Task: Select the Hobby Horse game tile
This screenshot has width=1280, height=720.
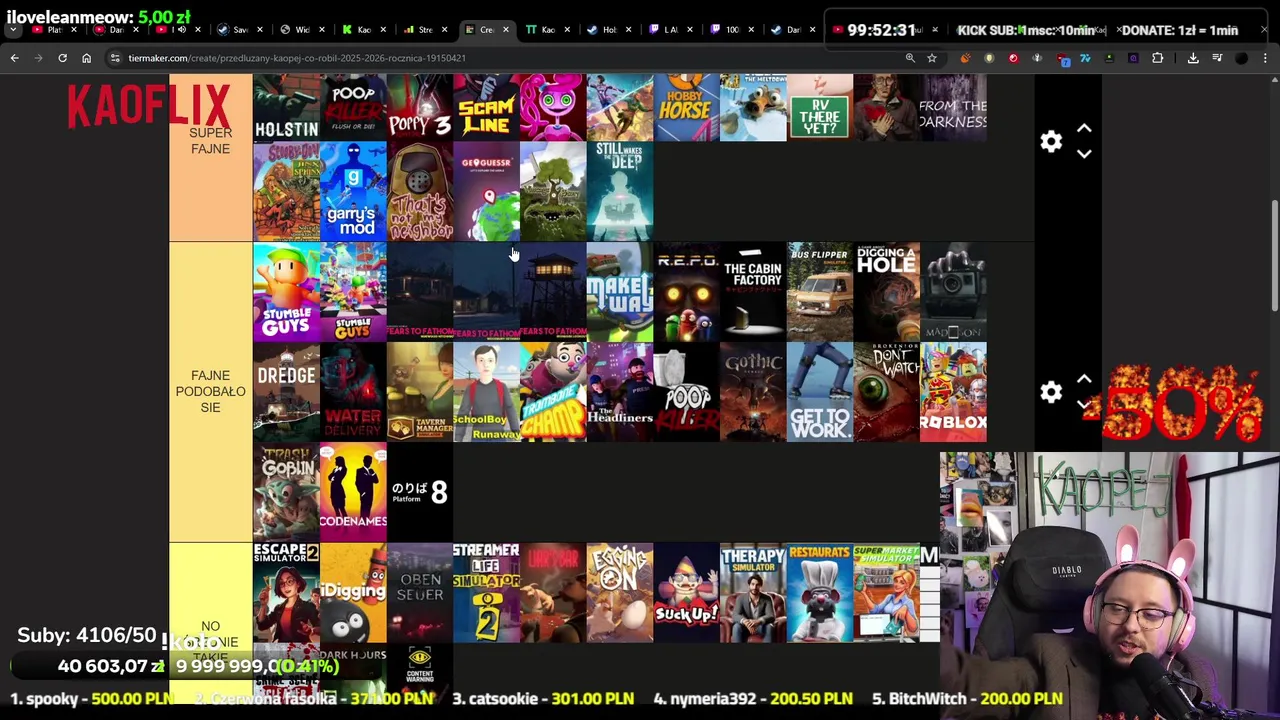Action: (x=686, y=107)
